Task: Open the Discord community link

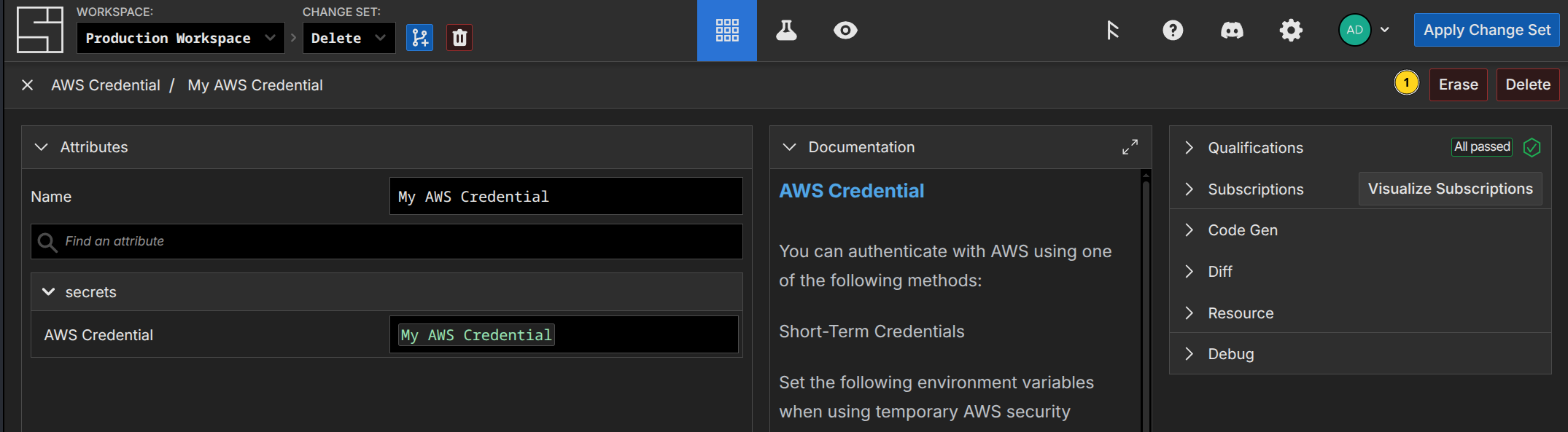Action: pos(1232,31)
